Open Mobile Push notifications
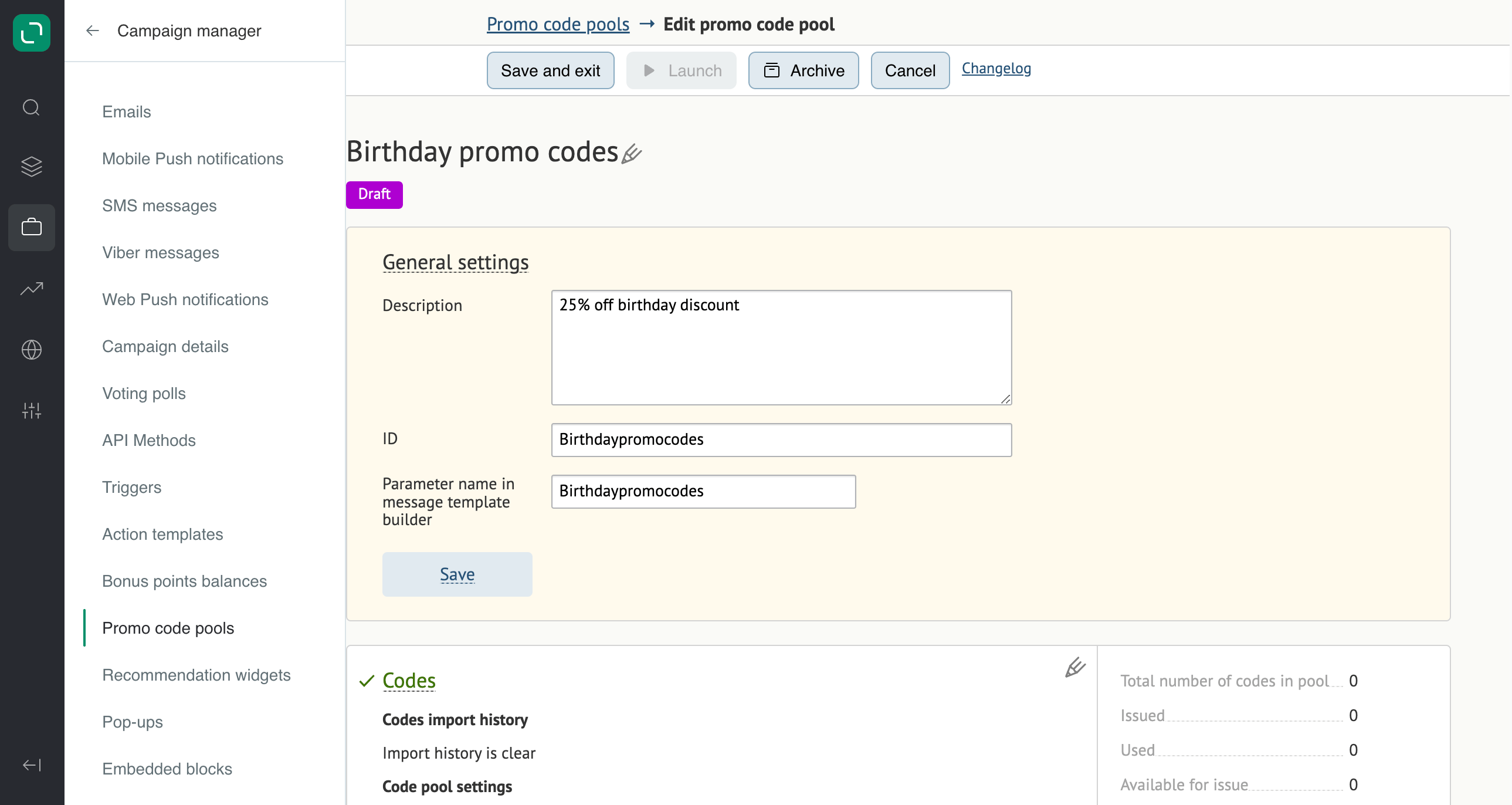 [192, 158]
